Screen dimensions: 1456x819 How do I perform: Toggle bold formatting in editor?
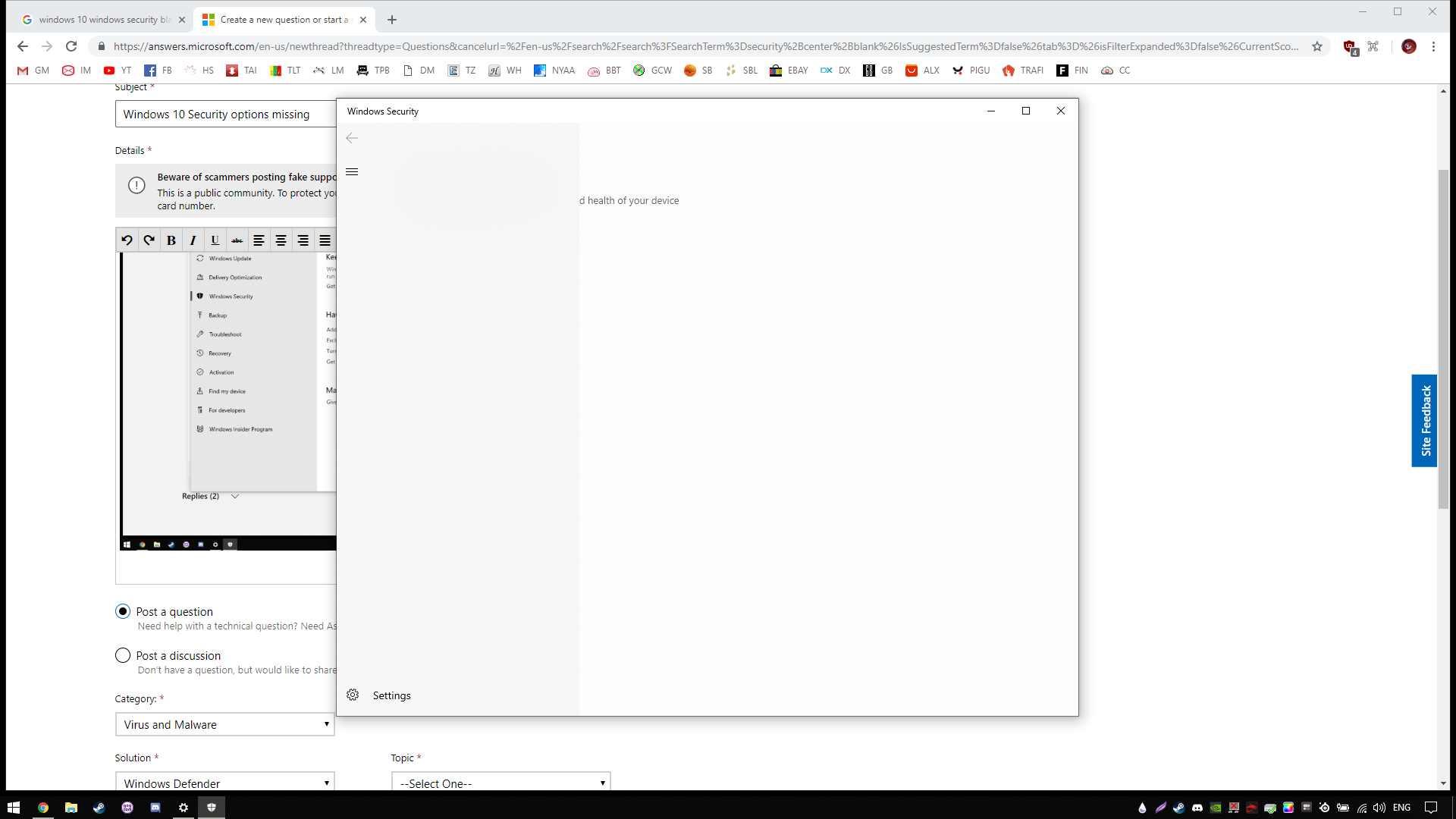(x=171, y=240)
